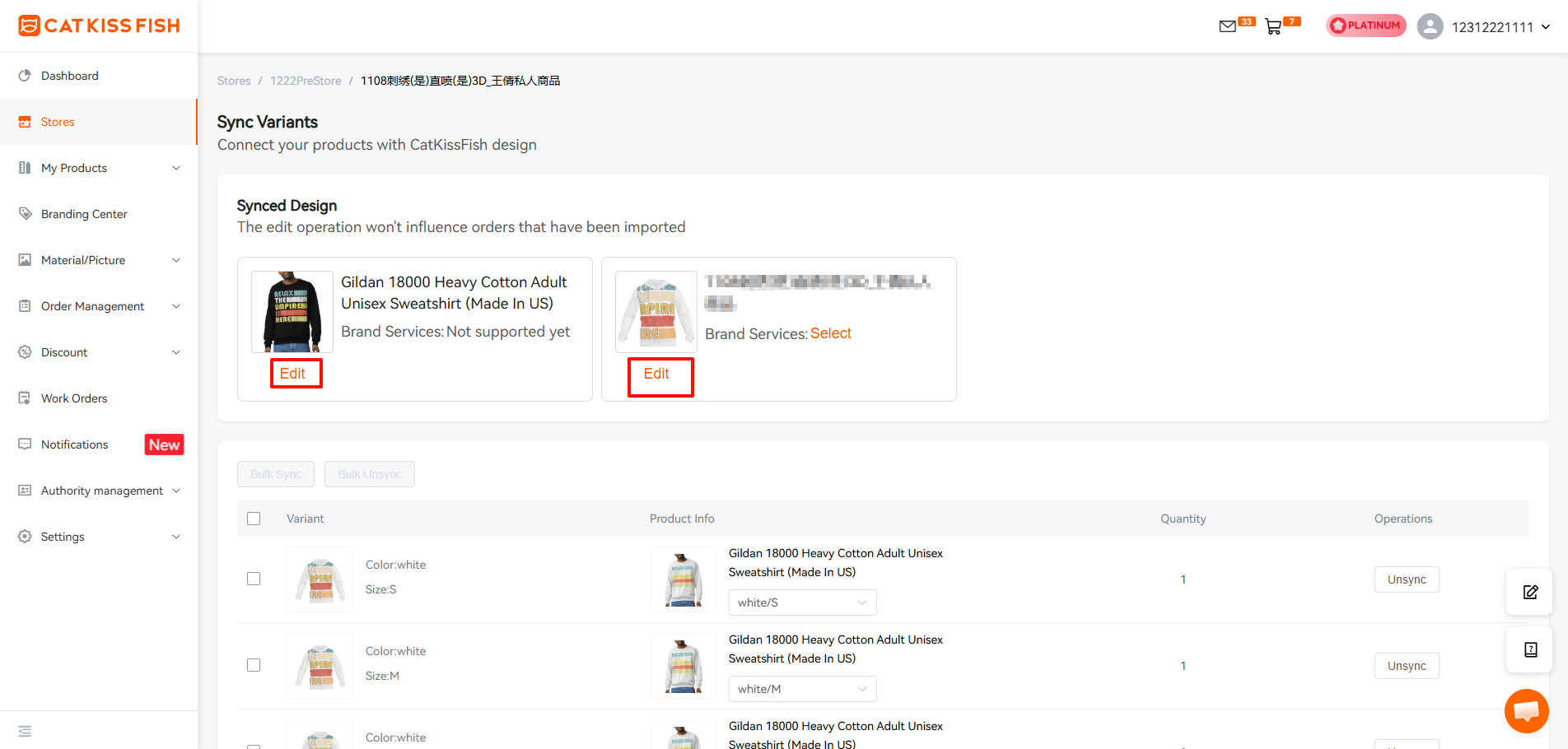The image size is (1568, 749).
Task: Click the Settings gear icon
Action: pyautogui.click(x=25, y=537)
